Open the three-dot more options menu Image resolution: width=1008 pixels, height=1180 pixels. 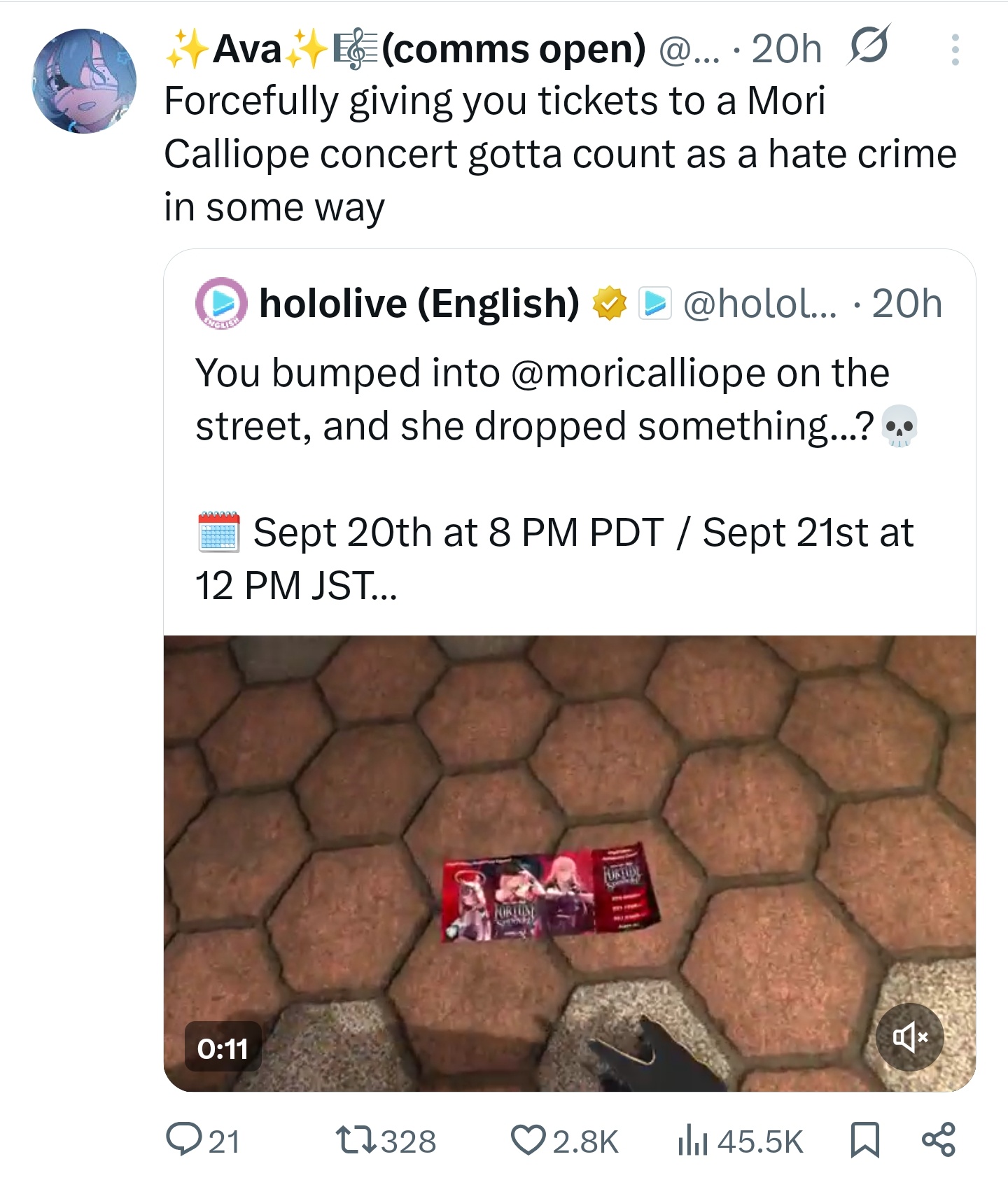coord(955,50)
